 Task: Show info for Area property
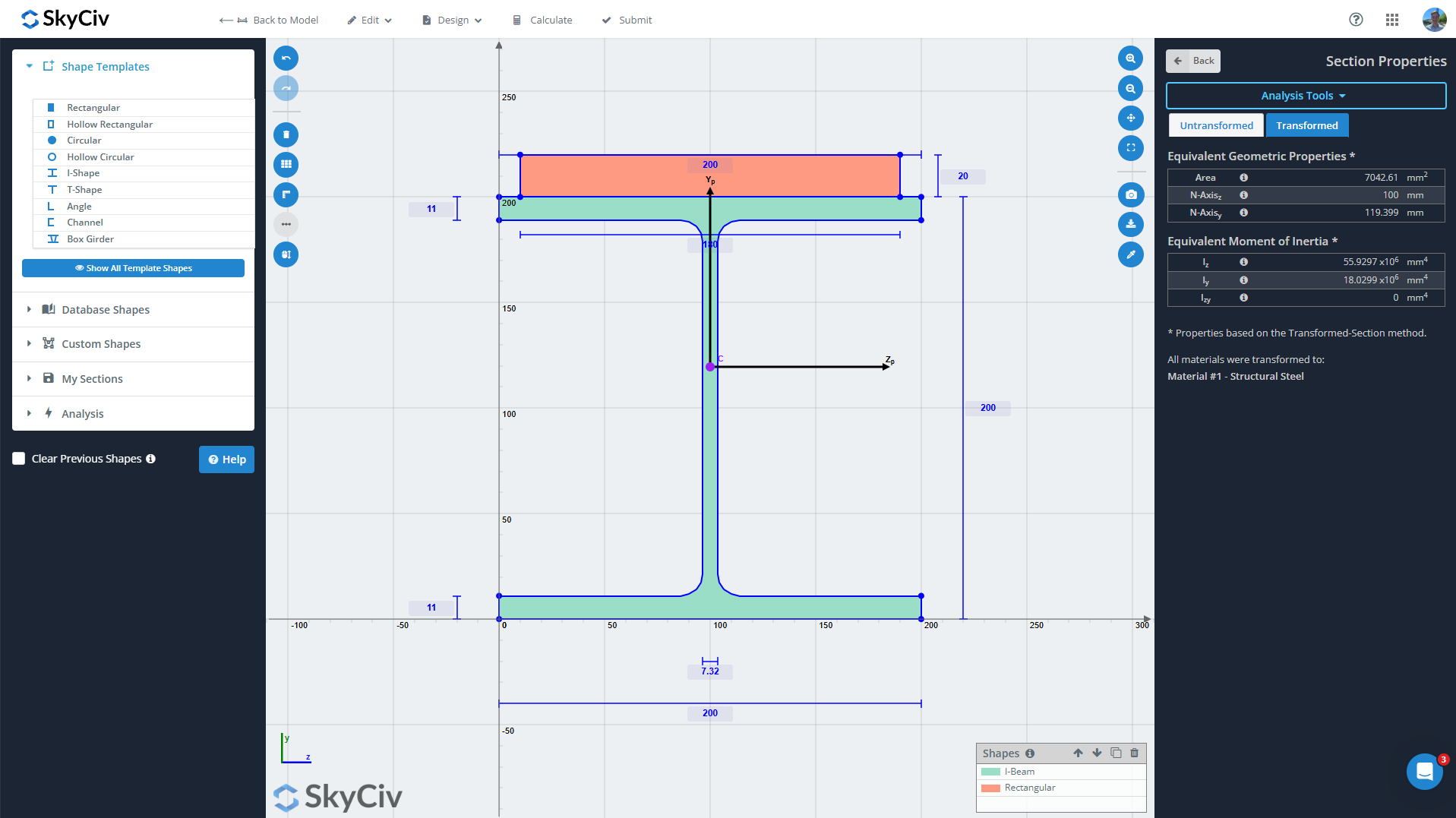point(1243,178)
